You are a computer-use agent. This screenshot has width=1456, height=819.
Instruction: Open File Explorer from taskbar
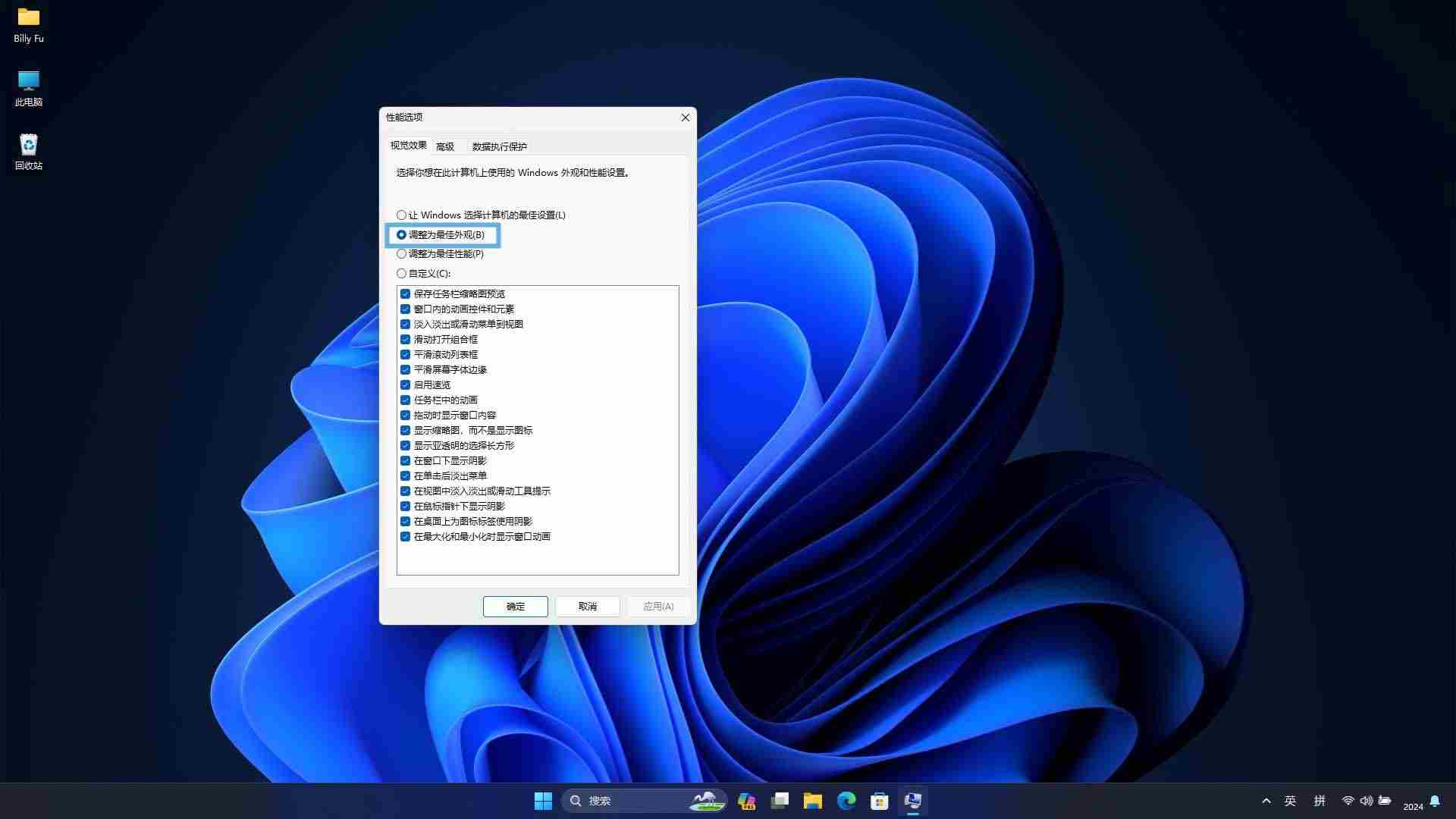tap(813, 801)
